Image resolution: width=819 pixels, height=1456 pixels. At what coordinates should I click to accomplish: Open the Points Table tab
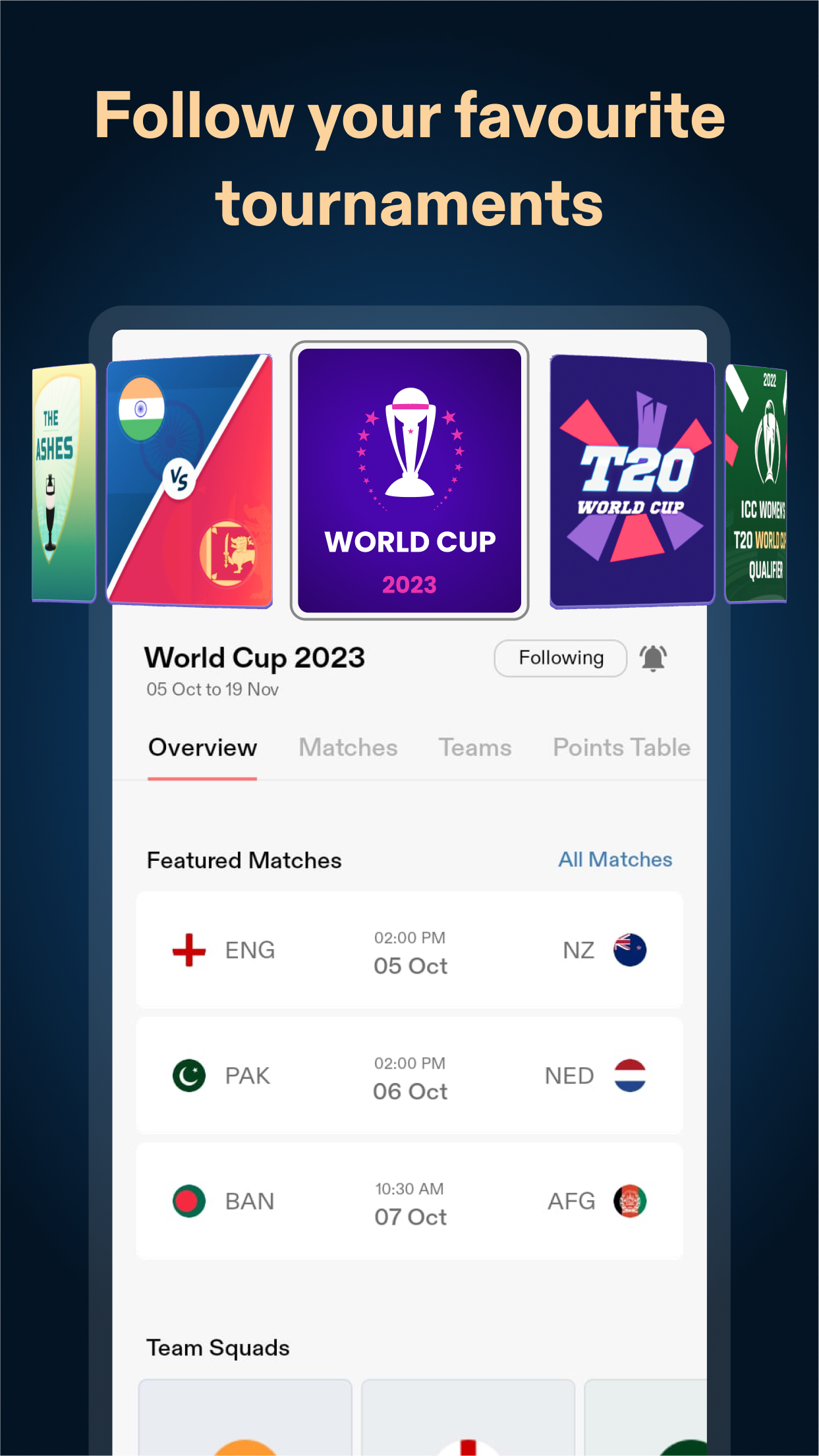(x=621, y=747)
